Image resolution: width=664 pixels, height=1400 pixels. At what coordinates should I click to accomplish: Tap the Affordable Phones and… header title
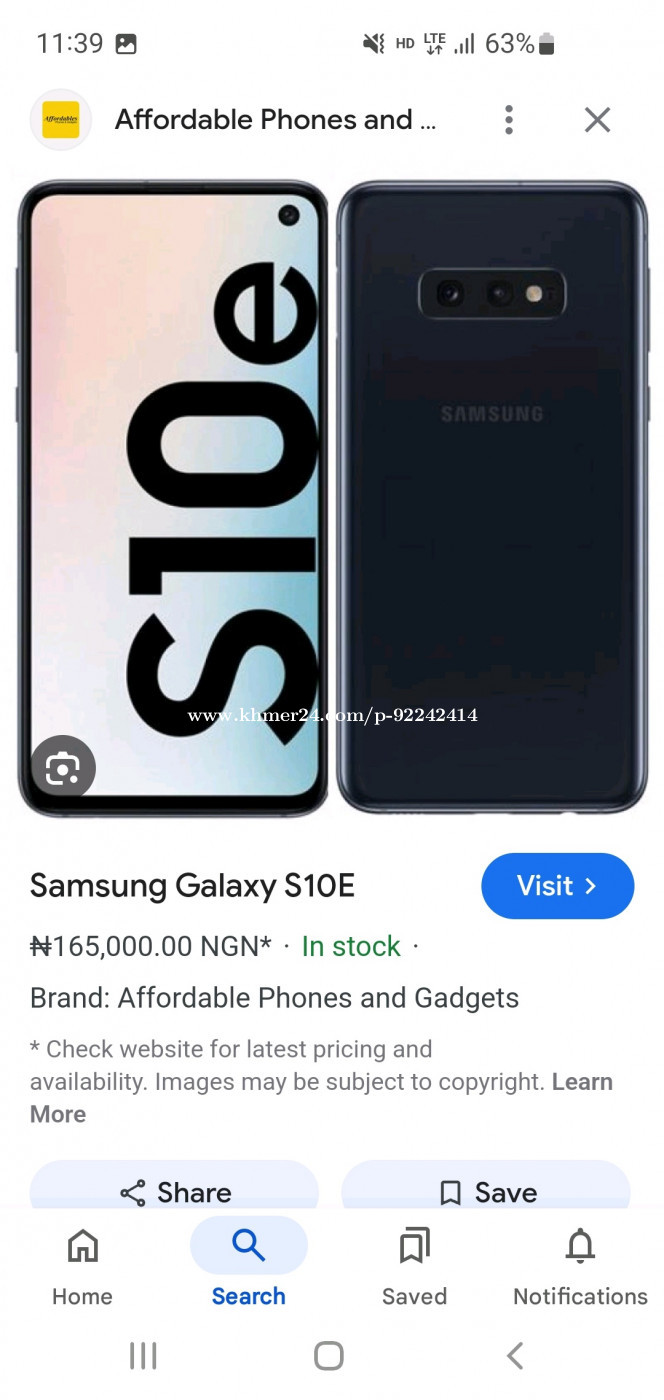pos(276,120)
